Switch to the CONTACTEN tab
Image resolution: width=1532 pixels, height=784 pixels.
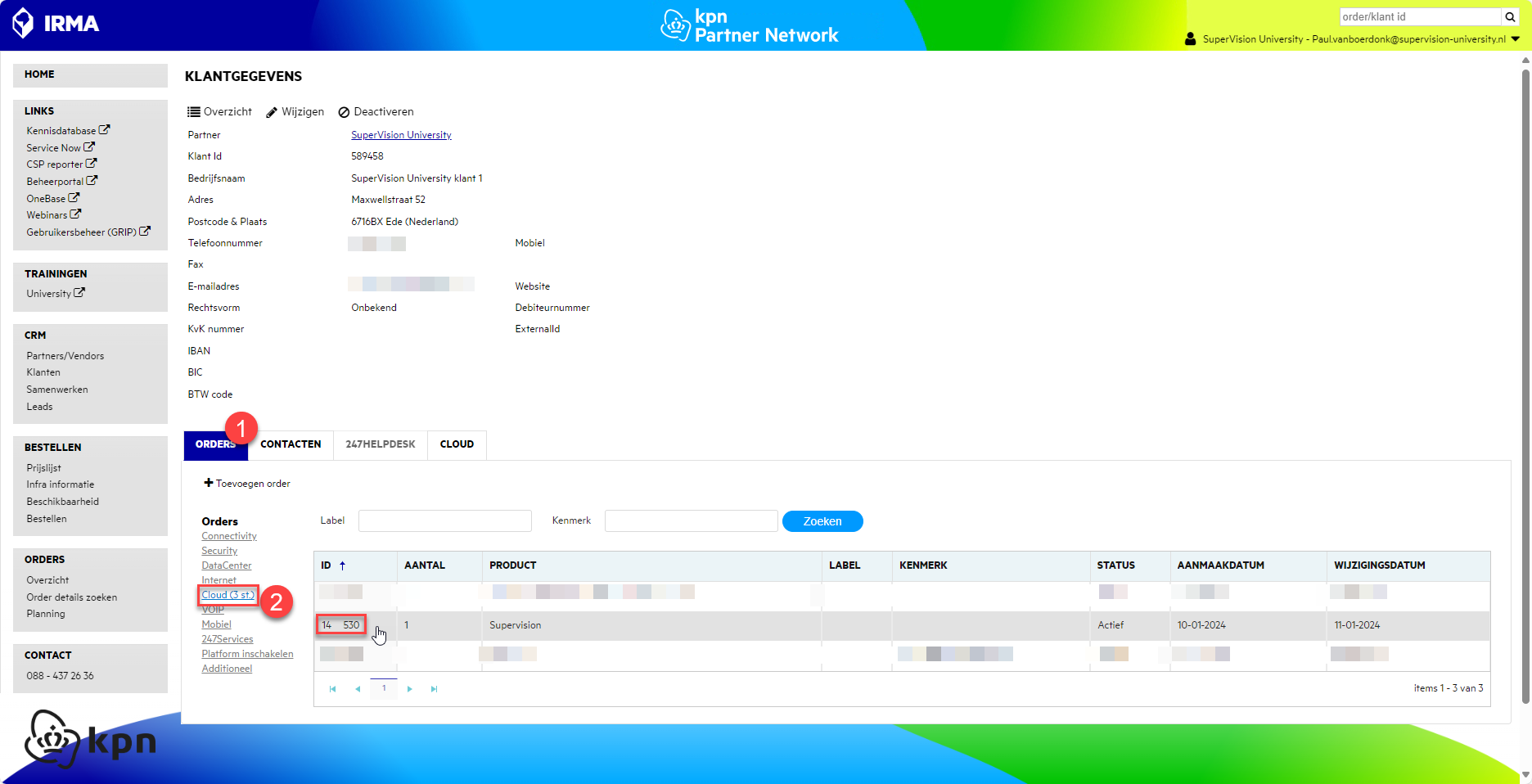291,444
